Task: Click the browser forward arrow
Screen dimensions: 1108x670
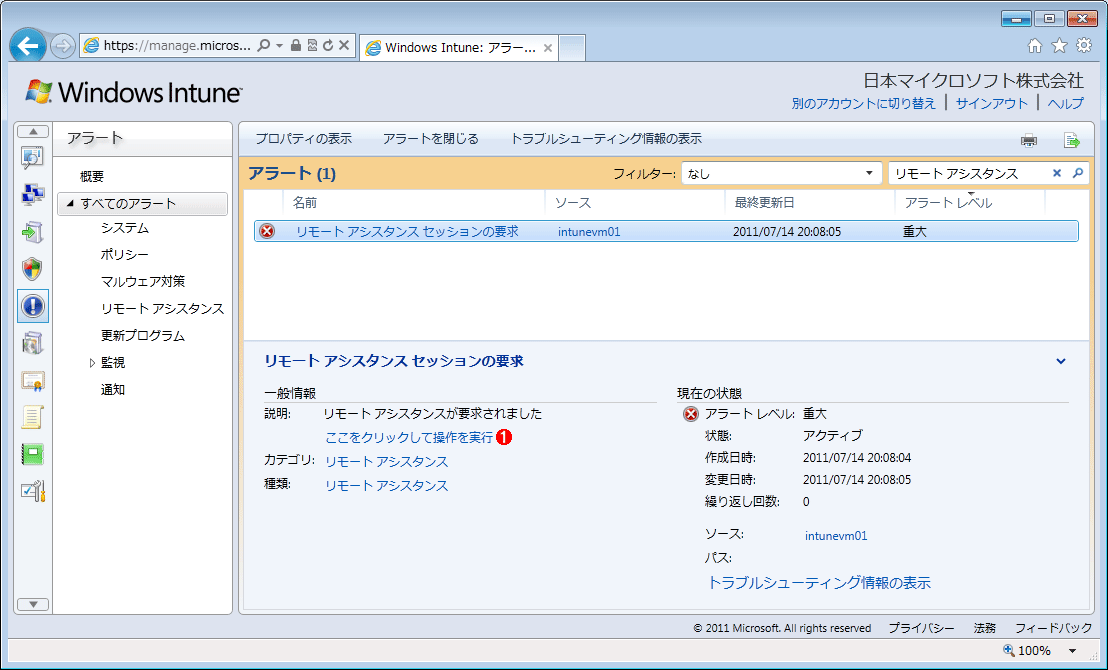Action: [63, 47]
